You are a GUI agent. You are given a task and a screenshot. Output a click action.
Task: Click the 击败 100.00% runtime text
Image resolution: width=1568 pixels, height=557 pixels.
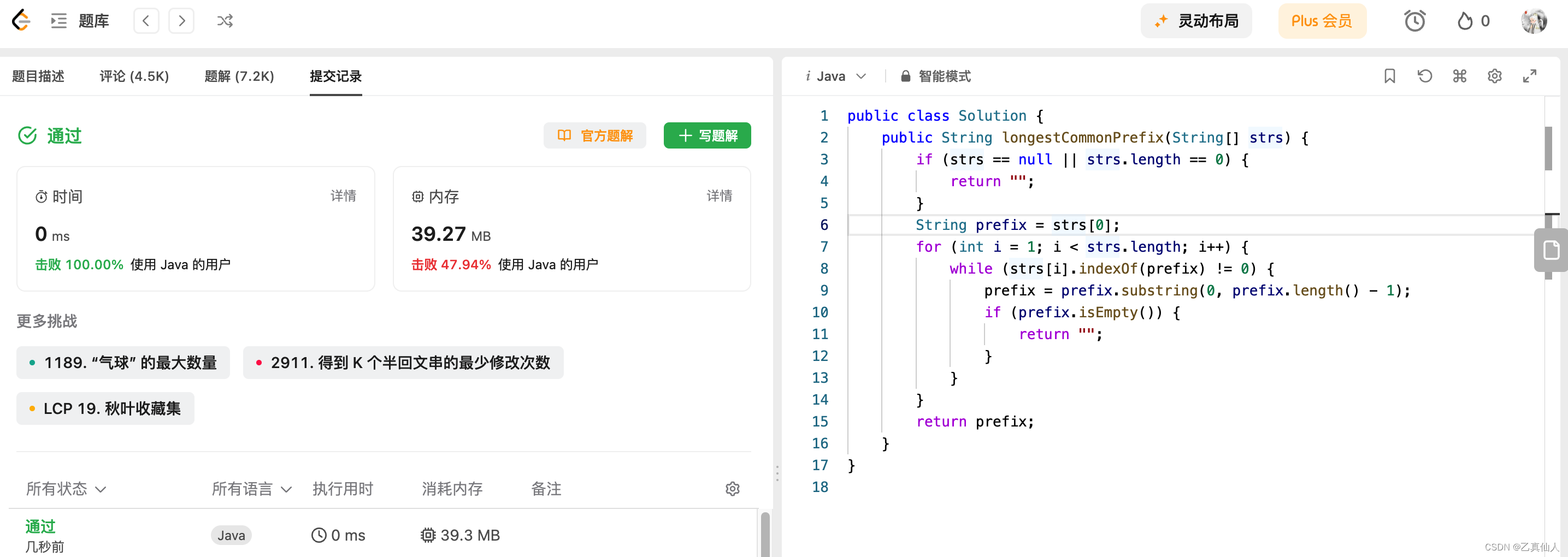79,264
